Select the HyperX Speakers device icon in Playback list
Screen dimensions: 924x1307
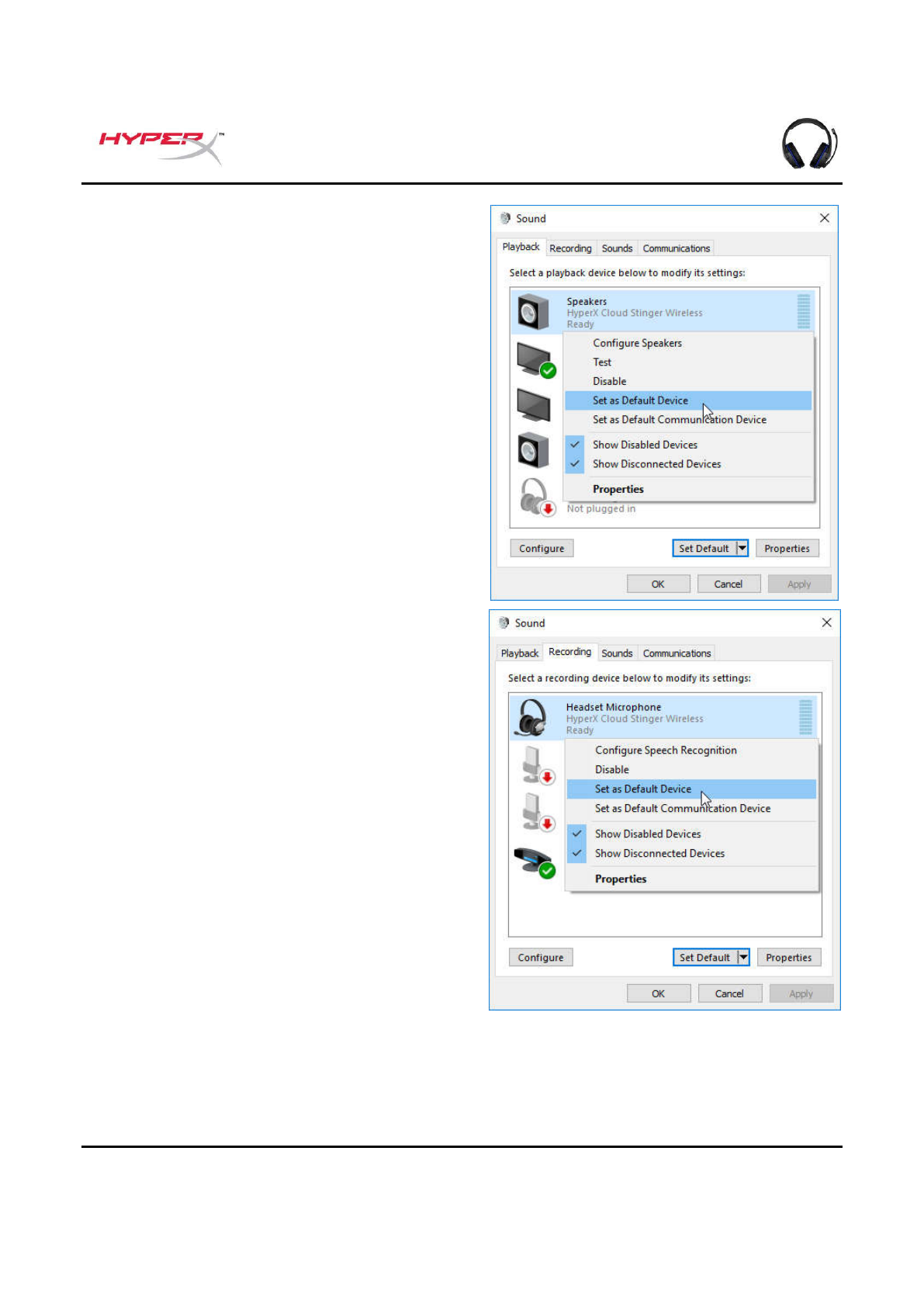click(x=533, y=312)
